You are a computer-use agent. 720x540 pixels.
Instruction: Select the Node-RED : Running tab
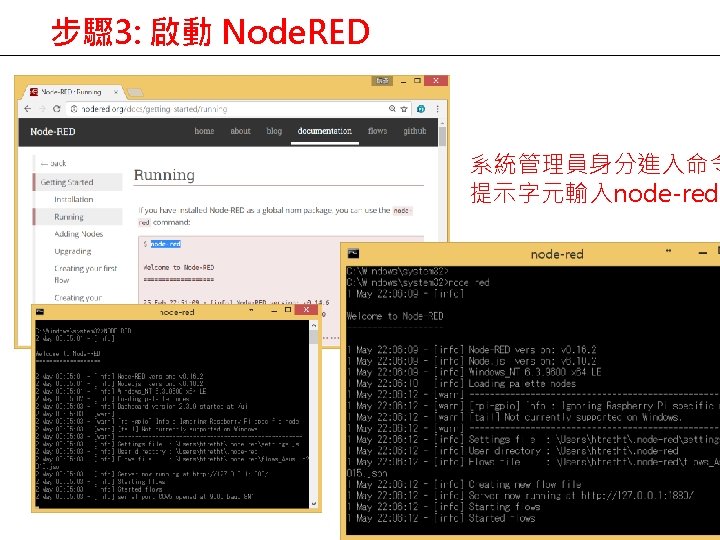pos(71,92)
